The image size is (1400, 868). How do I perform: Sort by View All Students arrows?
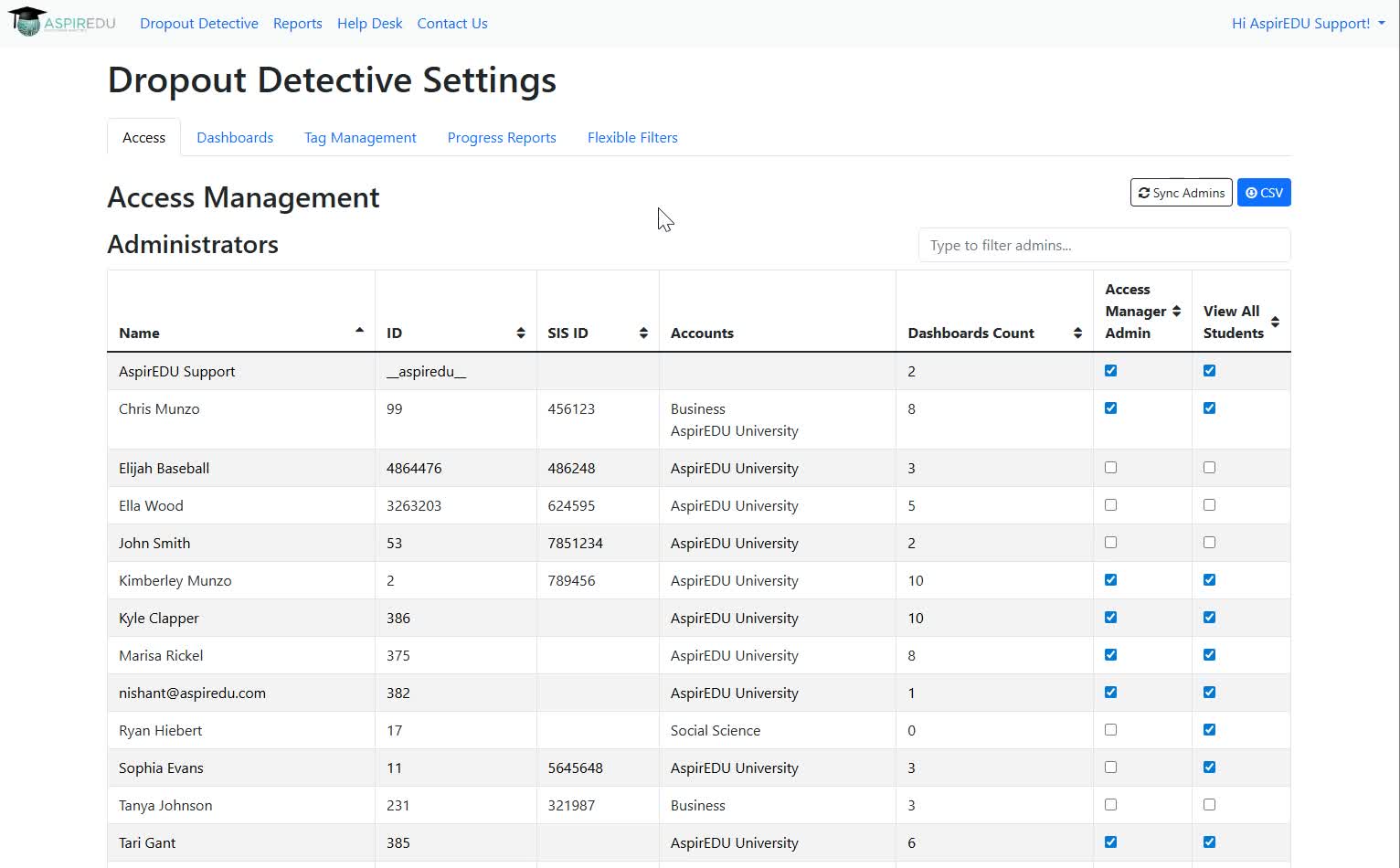click(1275, 322)
